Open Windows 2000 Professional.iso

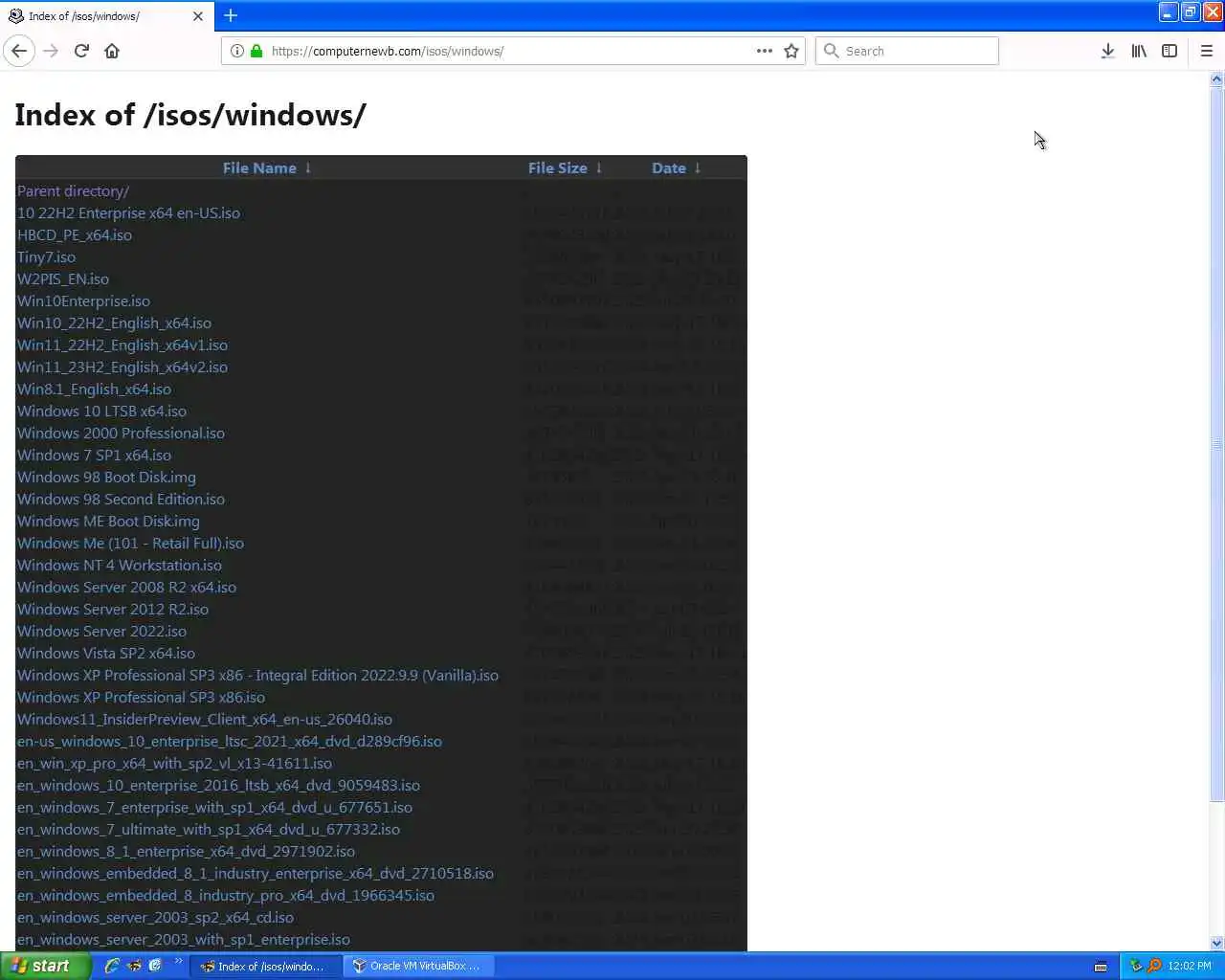(121, 433)
